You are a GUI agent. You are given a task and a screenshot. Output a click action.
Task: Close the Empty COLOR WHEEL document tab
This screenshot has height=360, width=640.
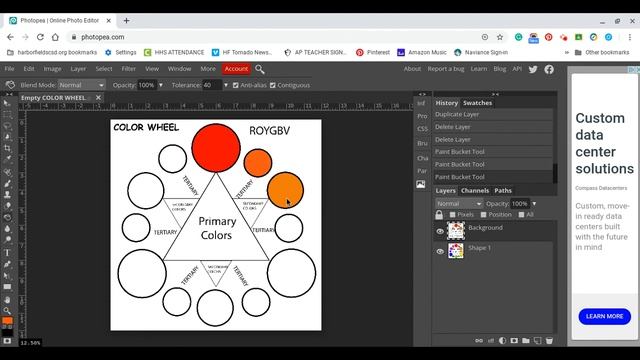(x=98, y=98)
